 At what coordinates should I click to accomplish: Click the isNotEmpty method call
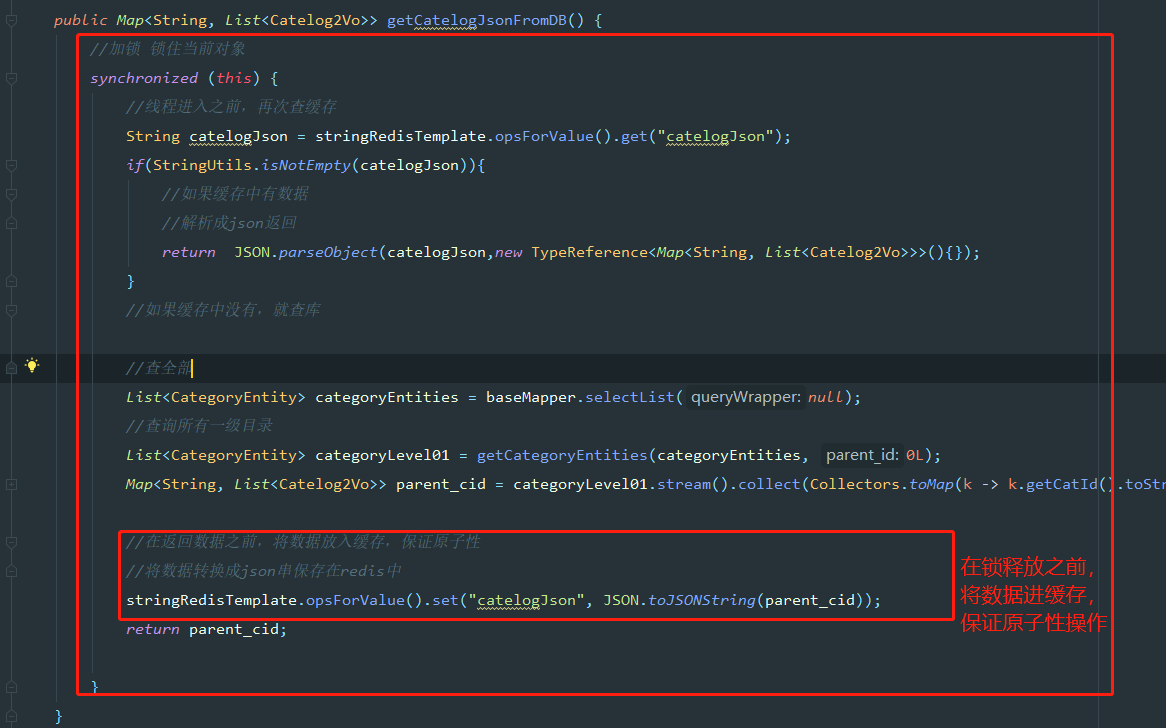(306, 165)
